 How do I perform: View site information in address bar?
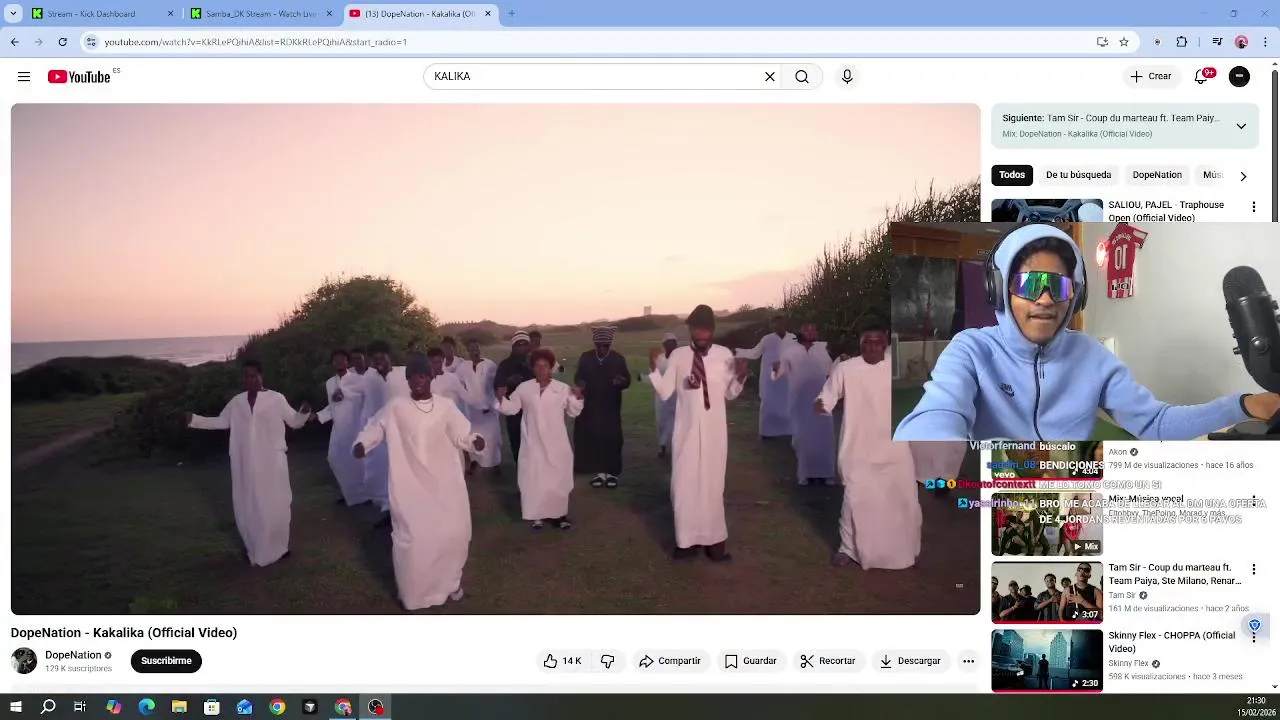(x=91, y=42)
